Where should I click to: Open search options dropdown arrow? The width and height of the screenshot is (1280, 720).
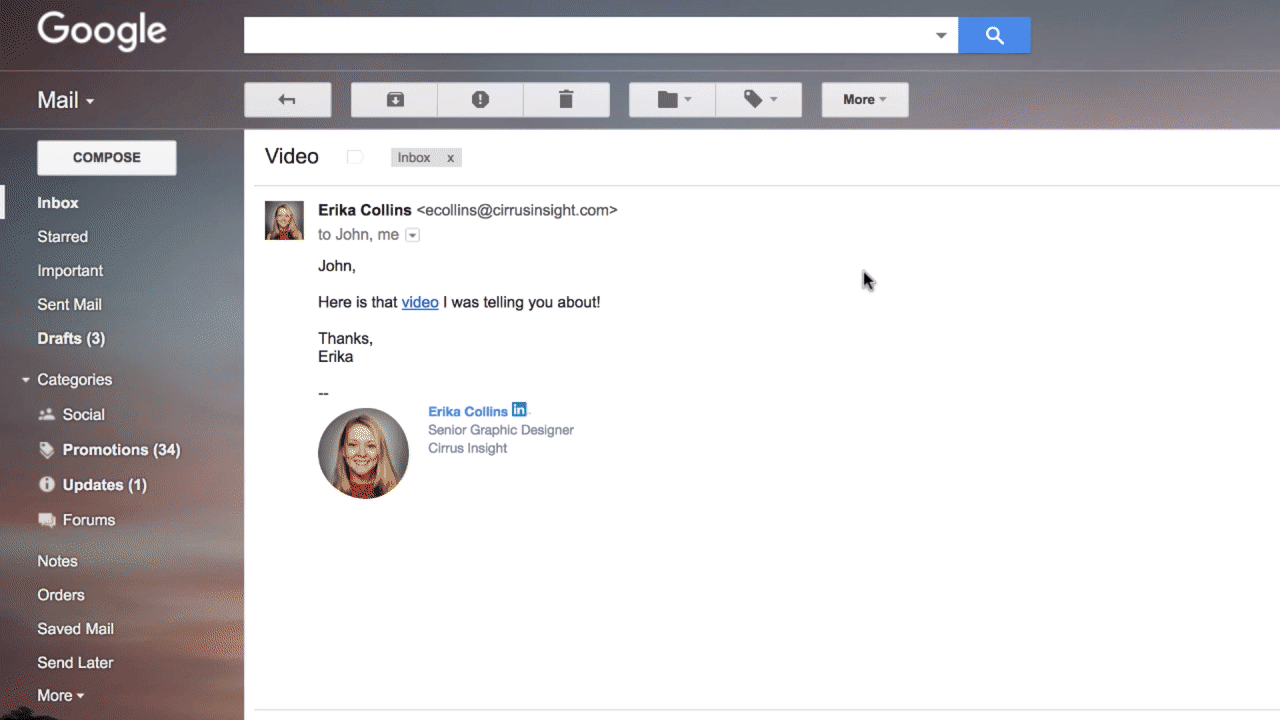(x=941, y=36)
